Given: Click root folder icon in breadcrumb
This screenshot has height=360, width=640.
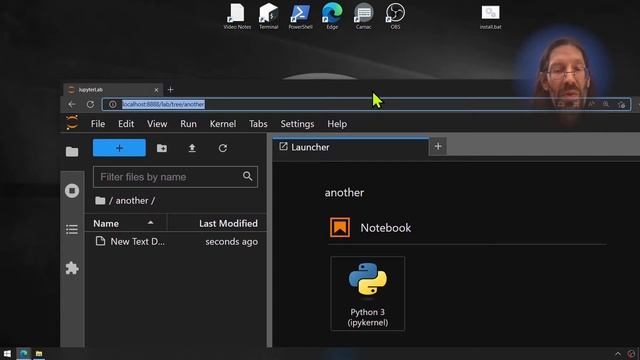Looking at the screenshot, I should [x=100, y=200].
